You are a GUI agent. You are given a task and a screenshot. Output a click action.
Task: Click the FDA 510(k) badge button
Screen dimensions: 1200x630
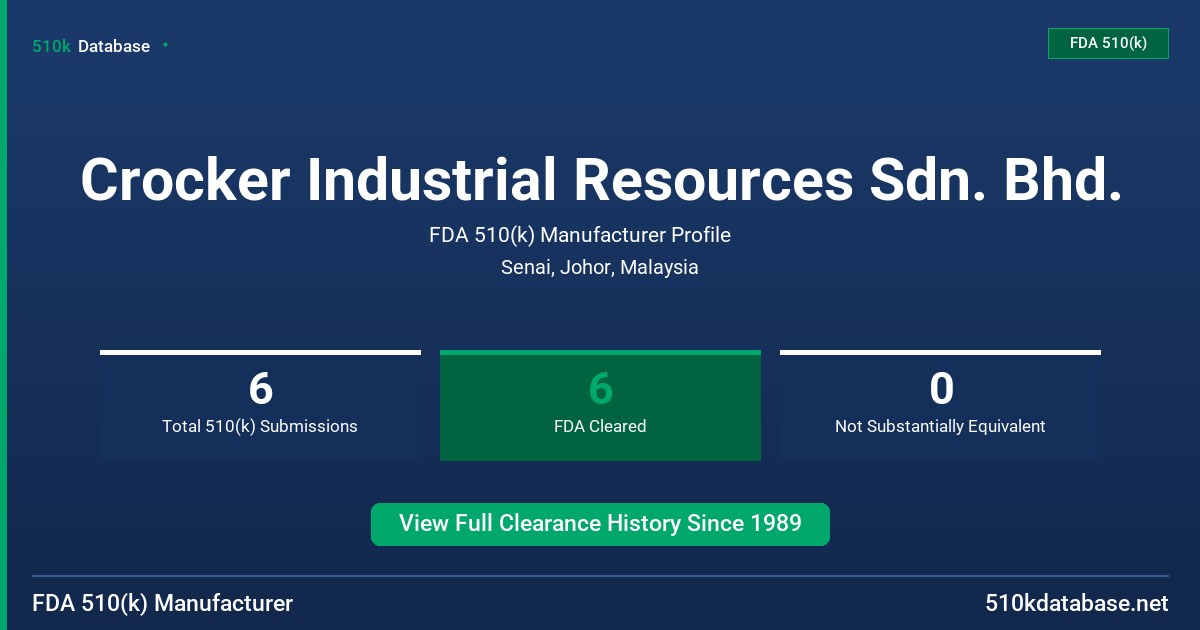coord(1108,43)
